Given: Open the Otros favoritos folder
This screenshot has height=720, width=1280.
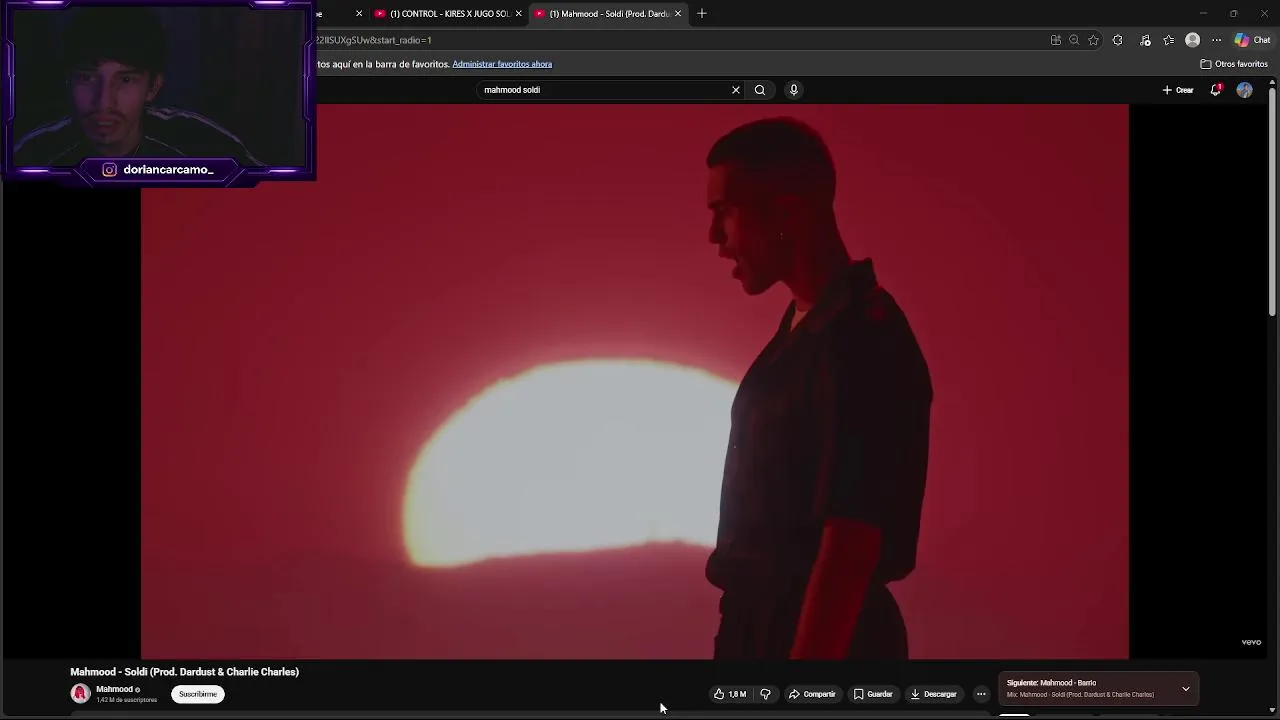Looking at the screenshot, I should pos(1234,64).
